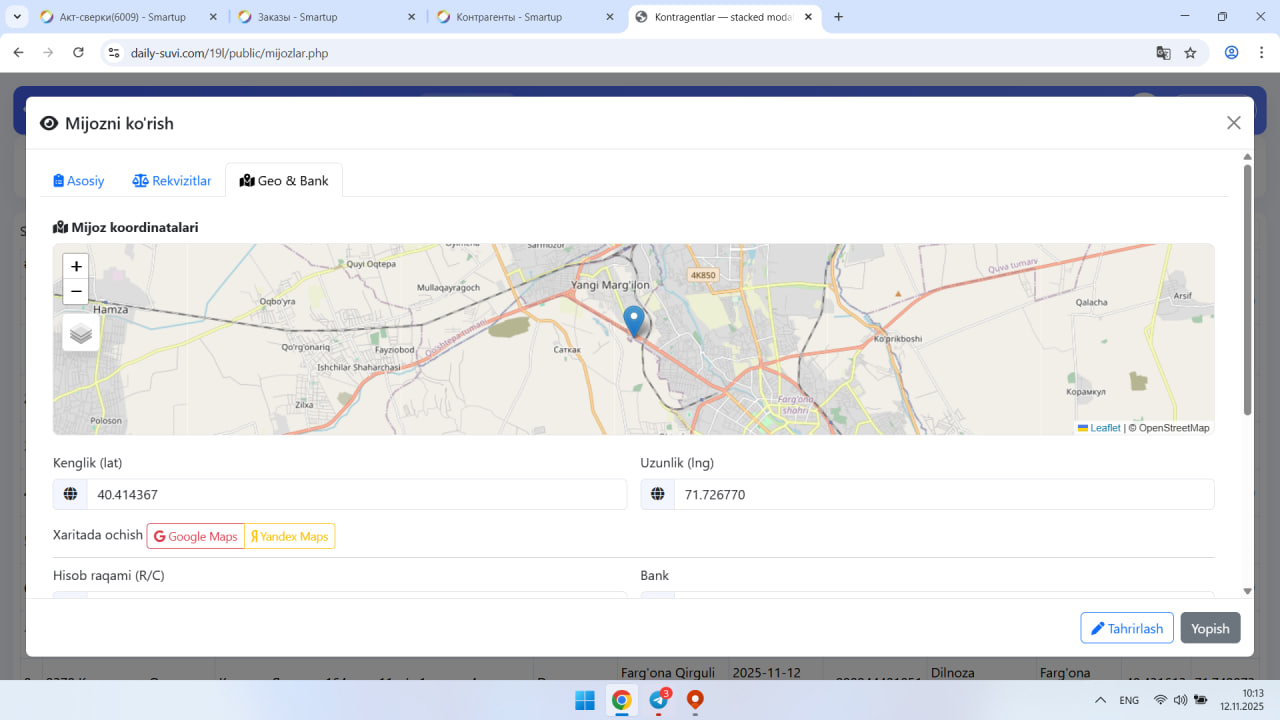
Task: Click the Google Translate icon in address bar
Action: 1163,53
